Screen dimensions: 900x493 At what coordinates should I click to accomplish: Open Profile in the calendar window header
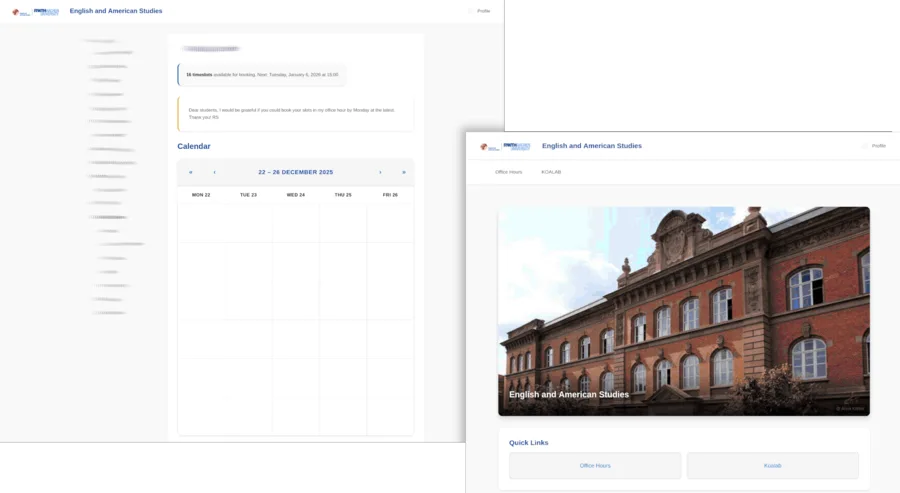click(483, 11)
